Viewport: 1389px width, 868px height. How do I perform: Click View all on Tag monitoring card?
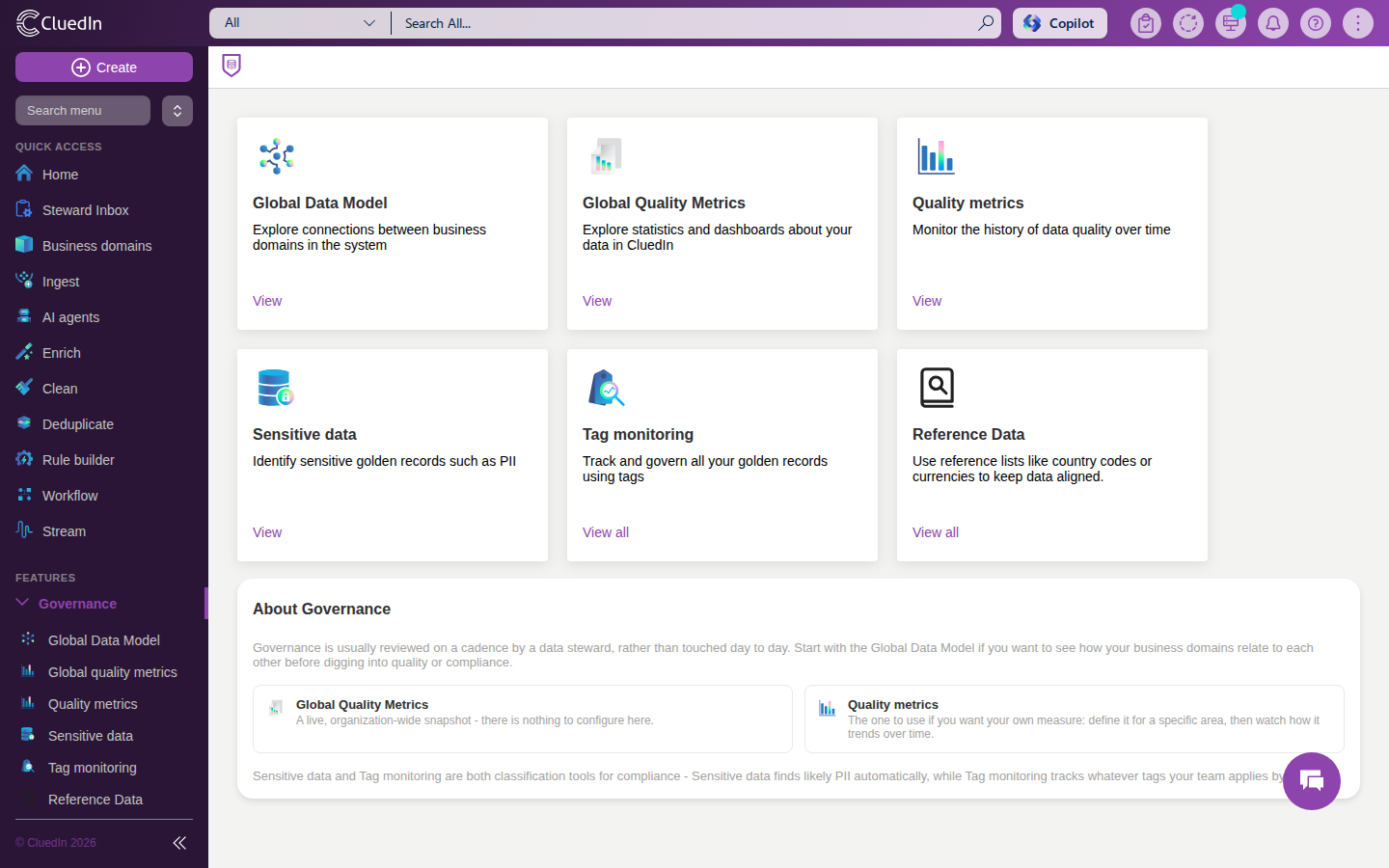(x=606, y=532)
